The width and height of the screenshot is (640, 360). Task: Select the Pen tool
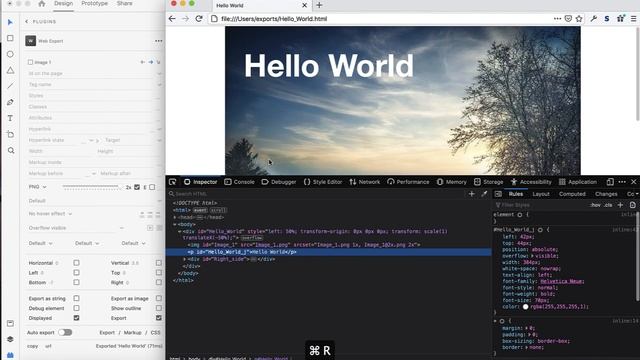(10, 102)
